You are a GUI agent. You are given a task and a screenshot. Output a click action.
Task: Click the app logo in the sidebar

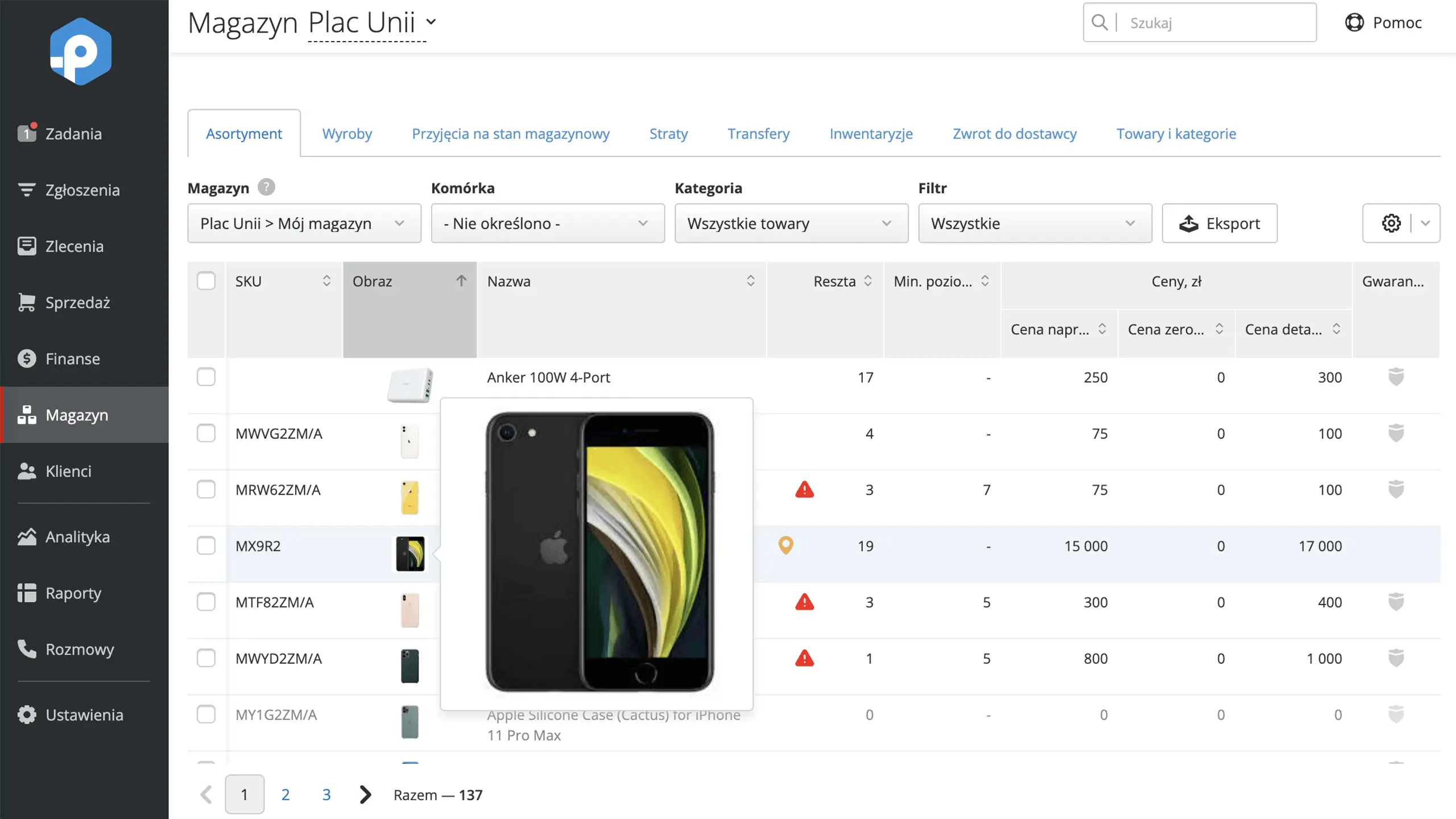click(81, 52)
